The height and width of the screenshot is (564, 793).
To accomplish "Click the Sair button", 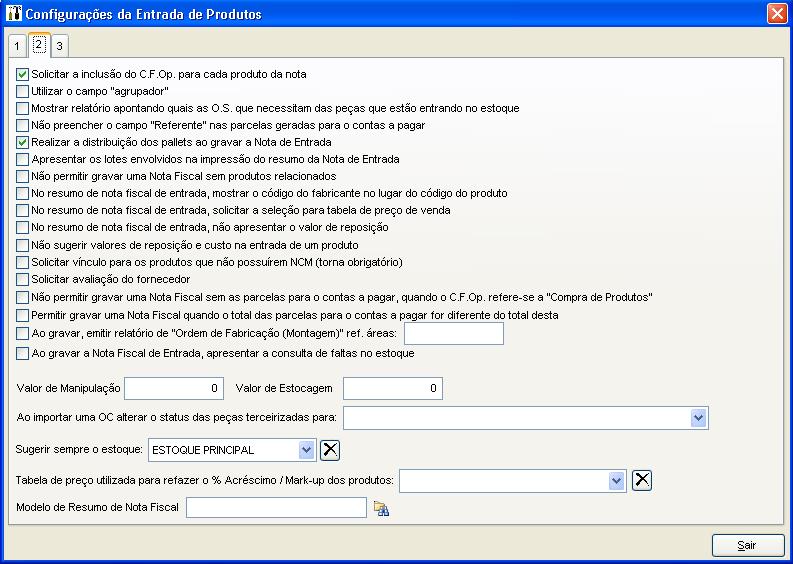I will pos(747,545).
